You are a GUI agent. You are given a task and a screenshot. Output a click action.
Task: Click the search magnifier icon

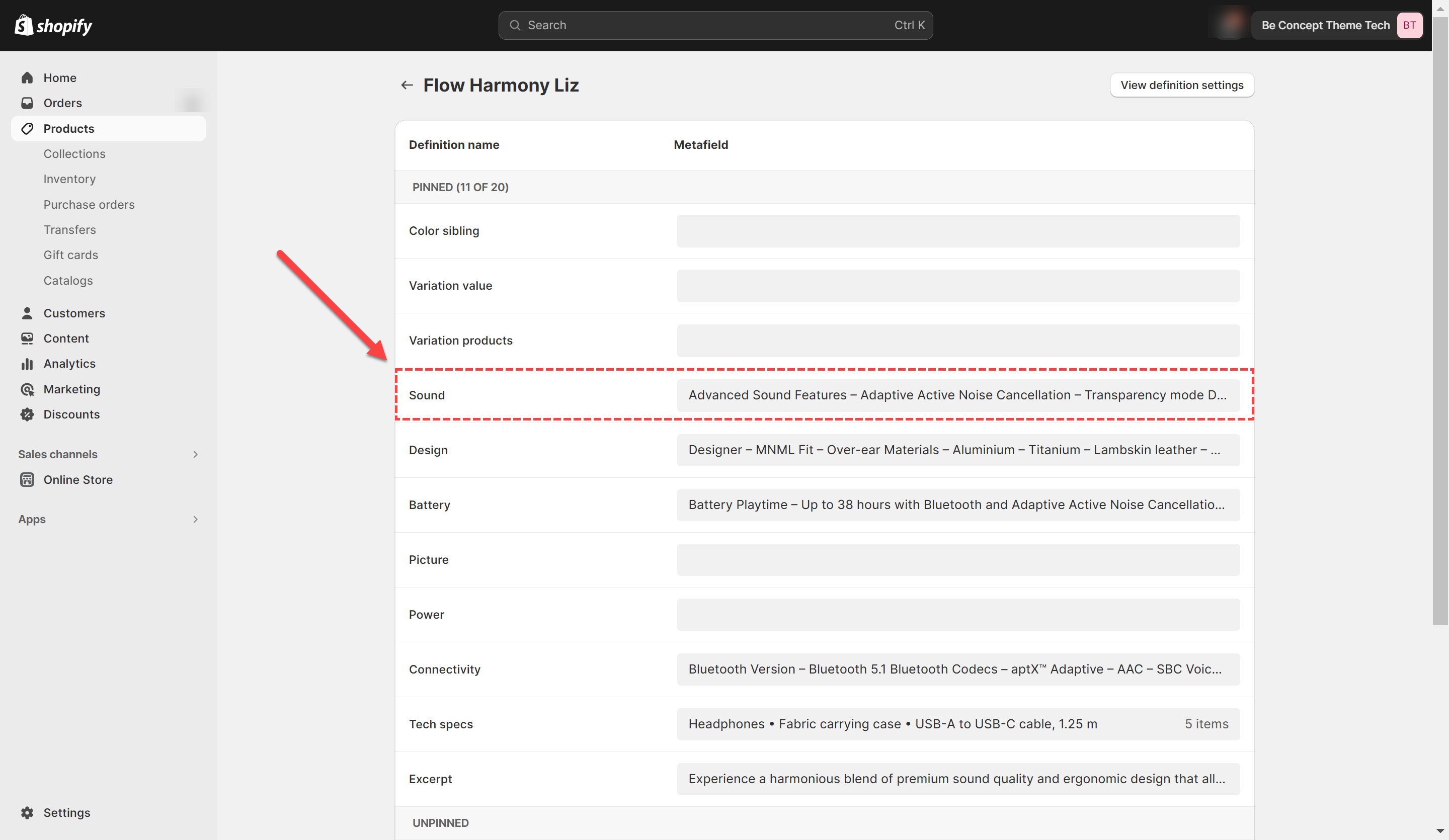click(x=515, y=25)
